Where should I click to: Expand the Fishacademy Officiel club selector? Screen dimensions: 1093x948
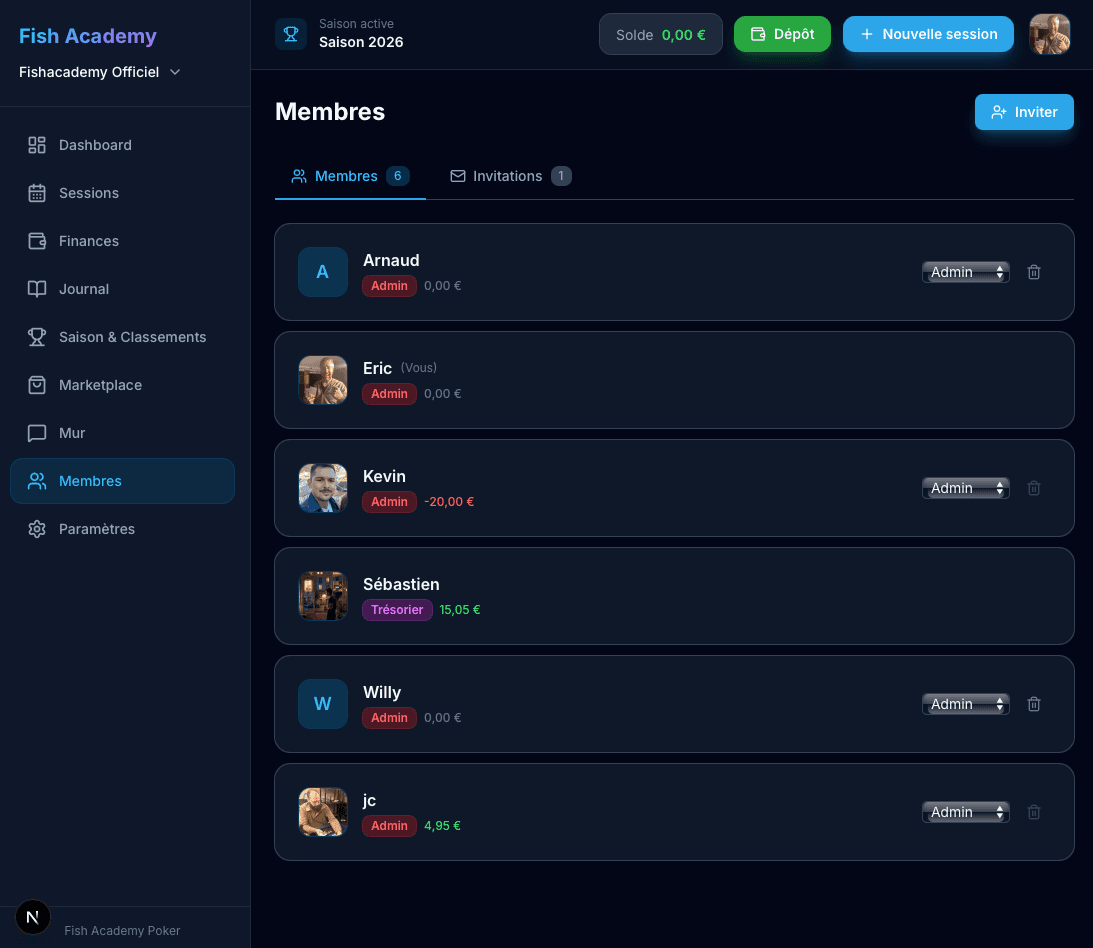[x=100, y=72]
